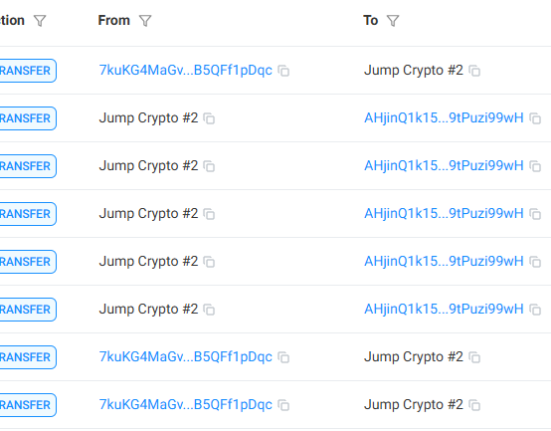The image size is (551, 431).
Task: Open AHjinQ1k15...9tPuzi99wH link in sixth row
Action: tap(444, 309)
